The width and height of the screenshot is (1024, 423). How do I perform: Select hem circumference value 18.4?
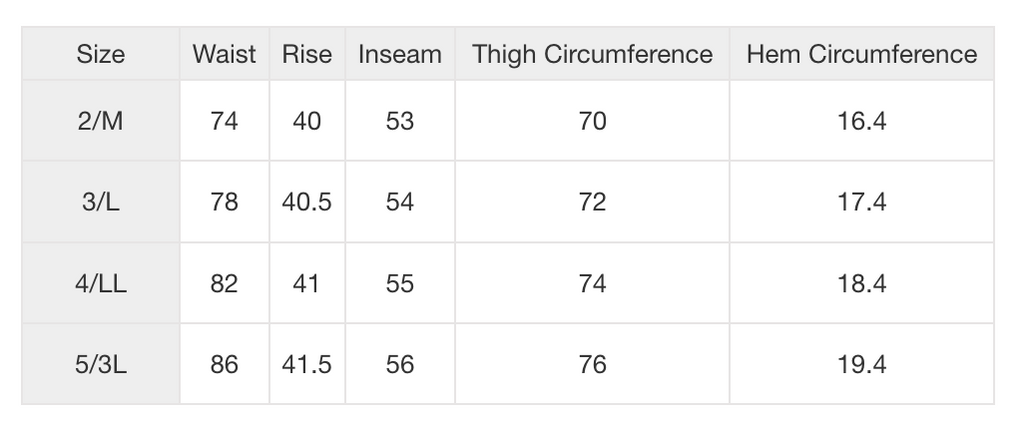[x=861, y=284]
